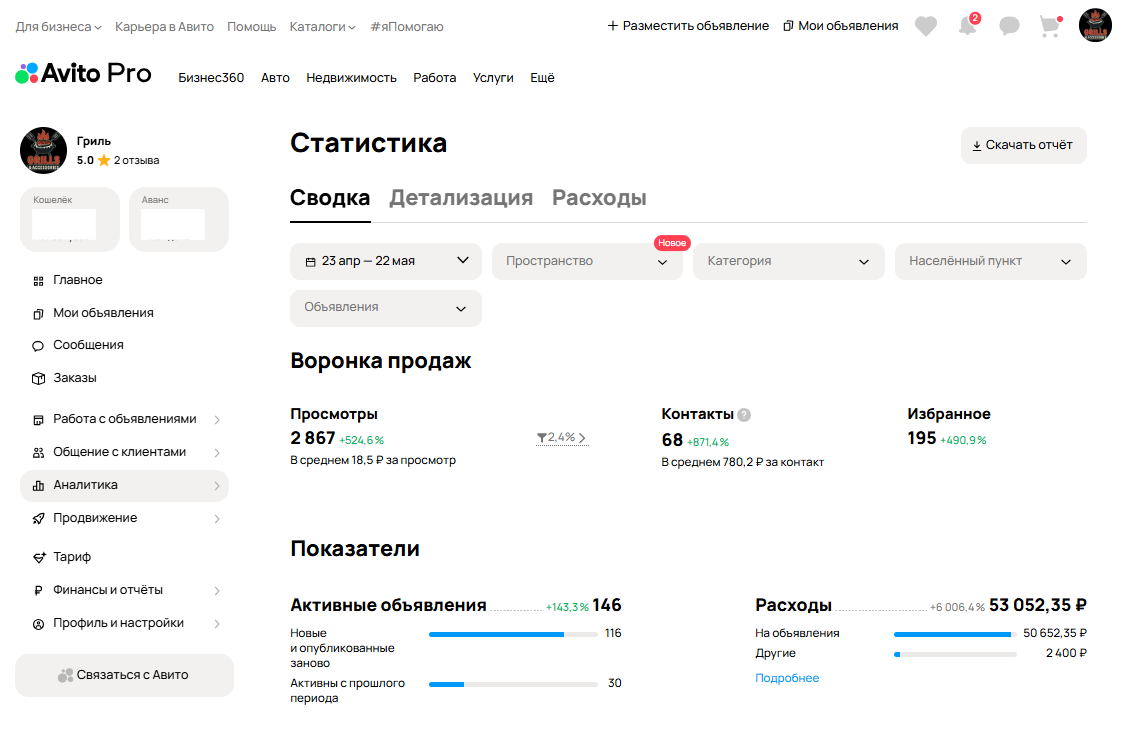Click the Заказы box icon

[x=38, y=378]
